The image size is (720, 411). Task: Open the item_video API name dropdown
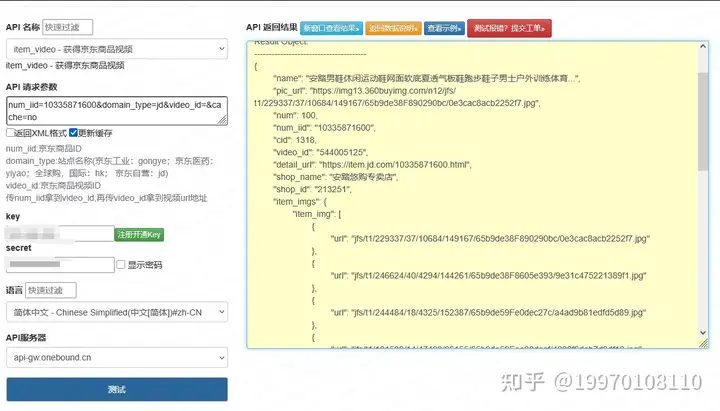click(117, 49)
